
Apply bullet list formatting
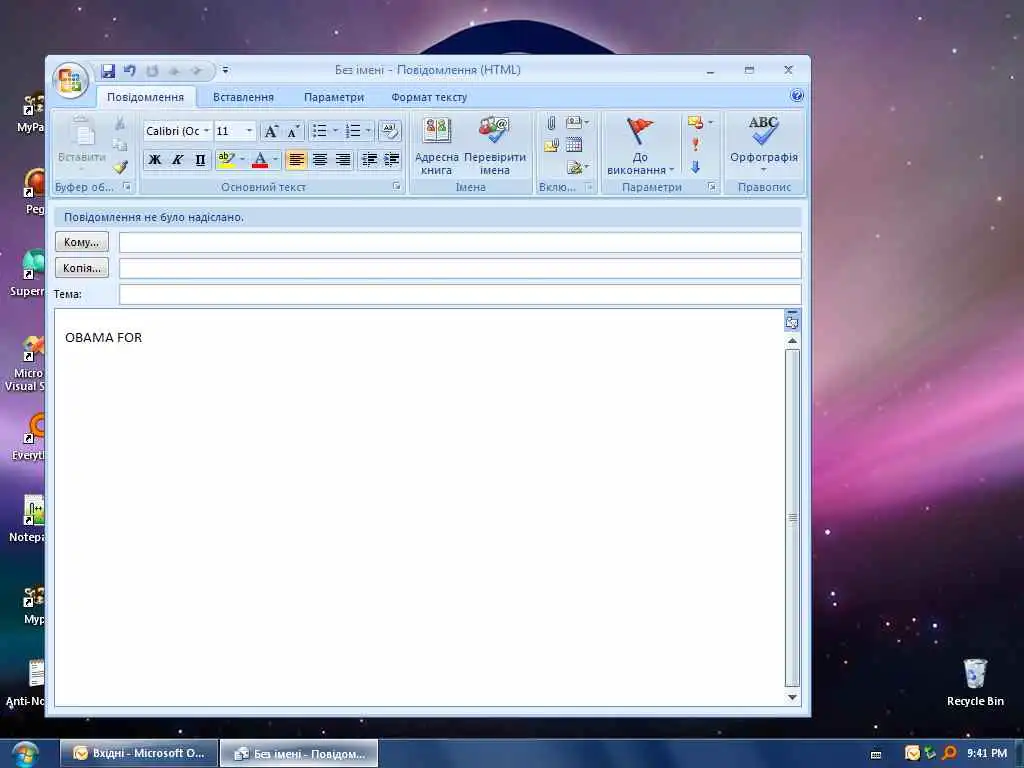click(x=319, y=131)
